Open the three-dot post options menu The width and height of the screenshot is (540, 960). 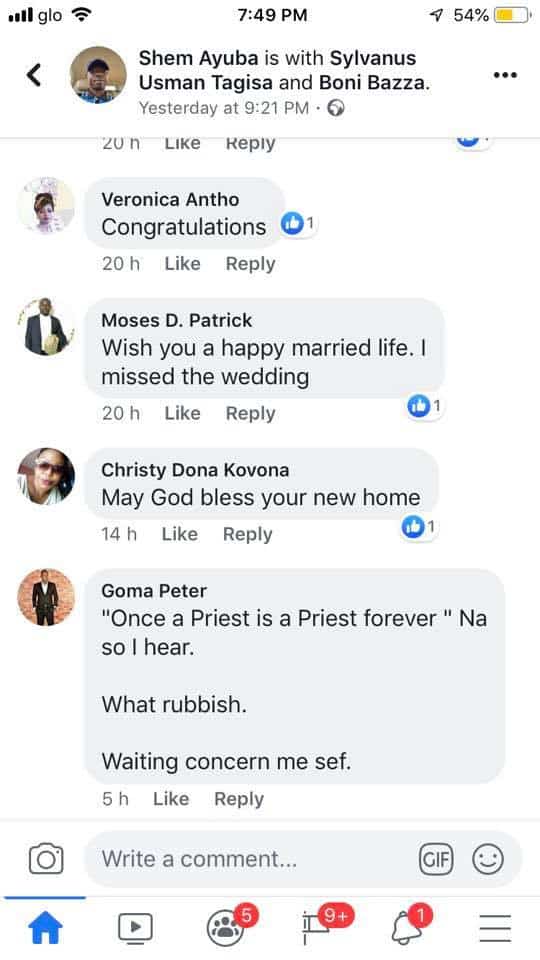click(x=505, y=75)
